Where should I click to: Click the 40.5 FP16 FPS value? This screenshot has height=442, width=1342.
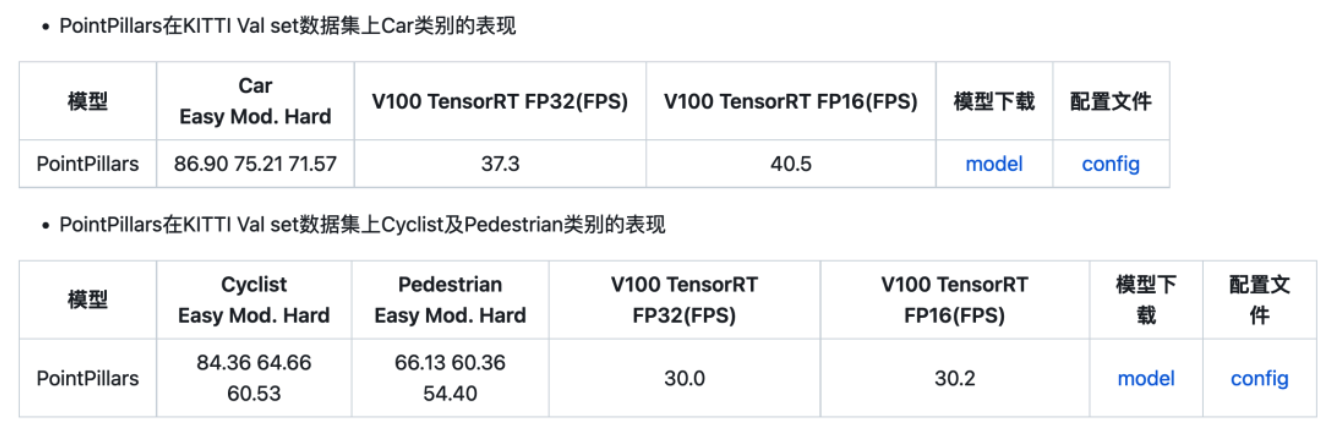[x=790, y=164]
